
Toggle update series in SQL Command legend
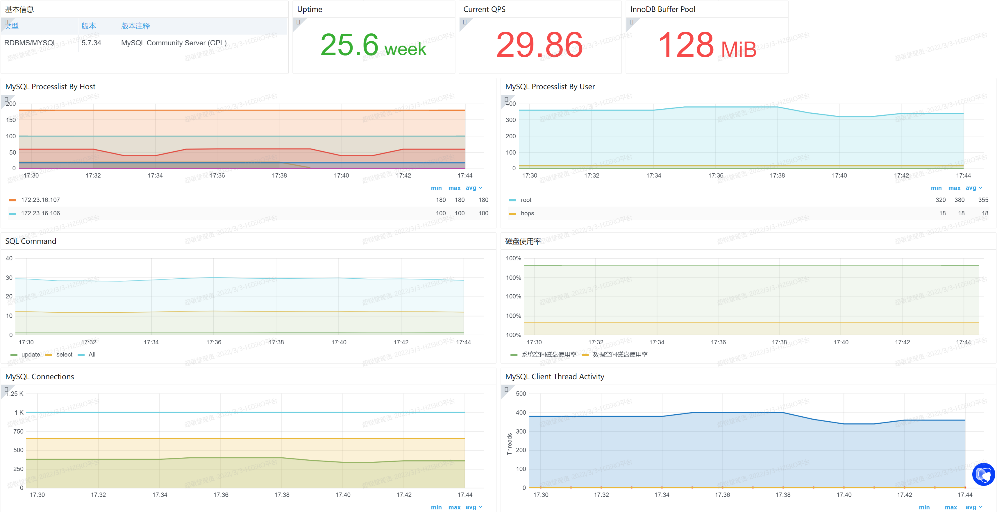point(31,354)
